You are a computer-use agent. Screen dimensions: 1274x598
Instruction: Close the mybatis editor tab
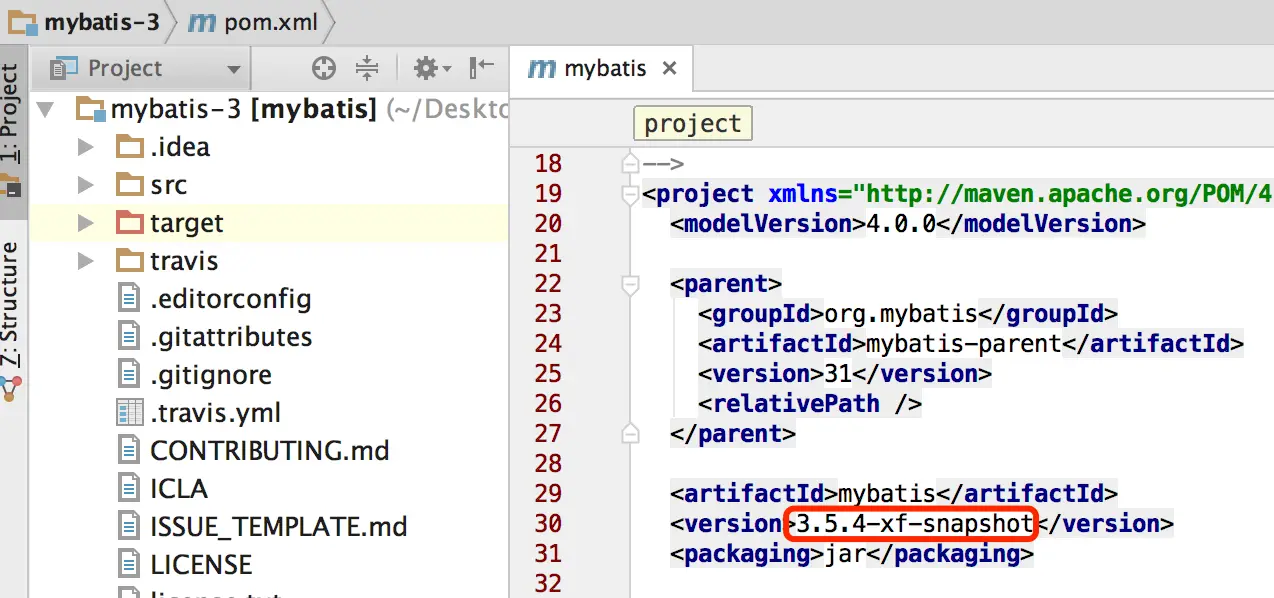pyautogui.click(x=670, y=69)
